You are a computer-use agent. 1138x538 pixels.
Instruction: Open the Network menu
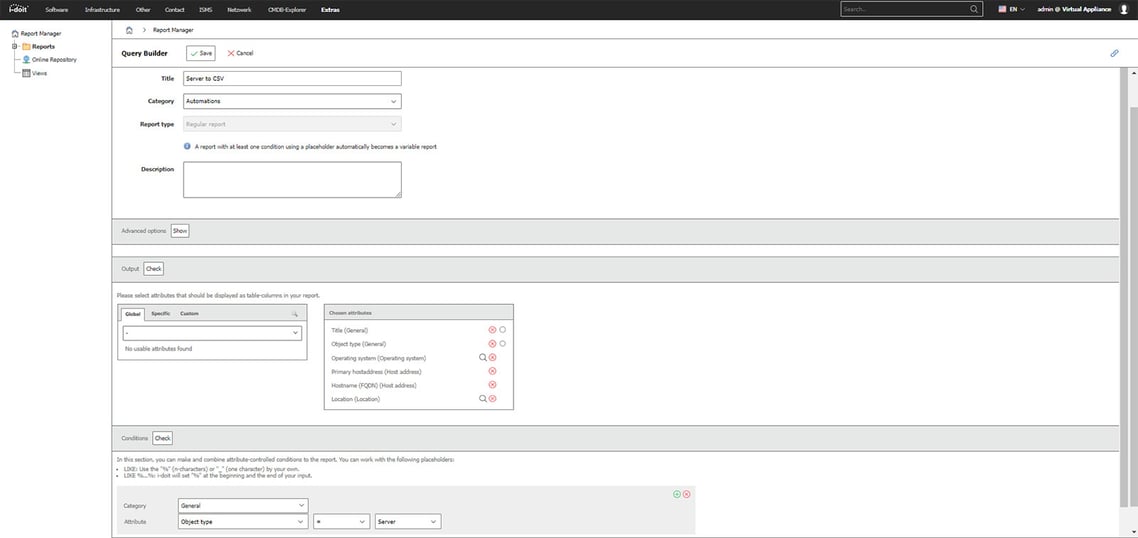(240, 10)
